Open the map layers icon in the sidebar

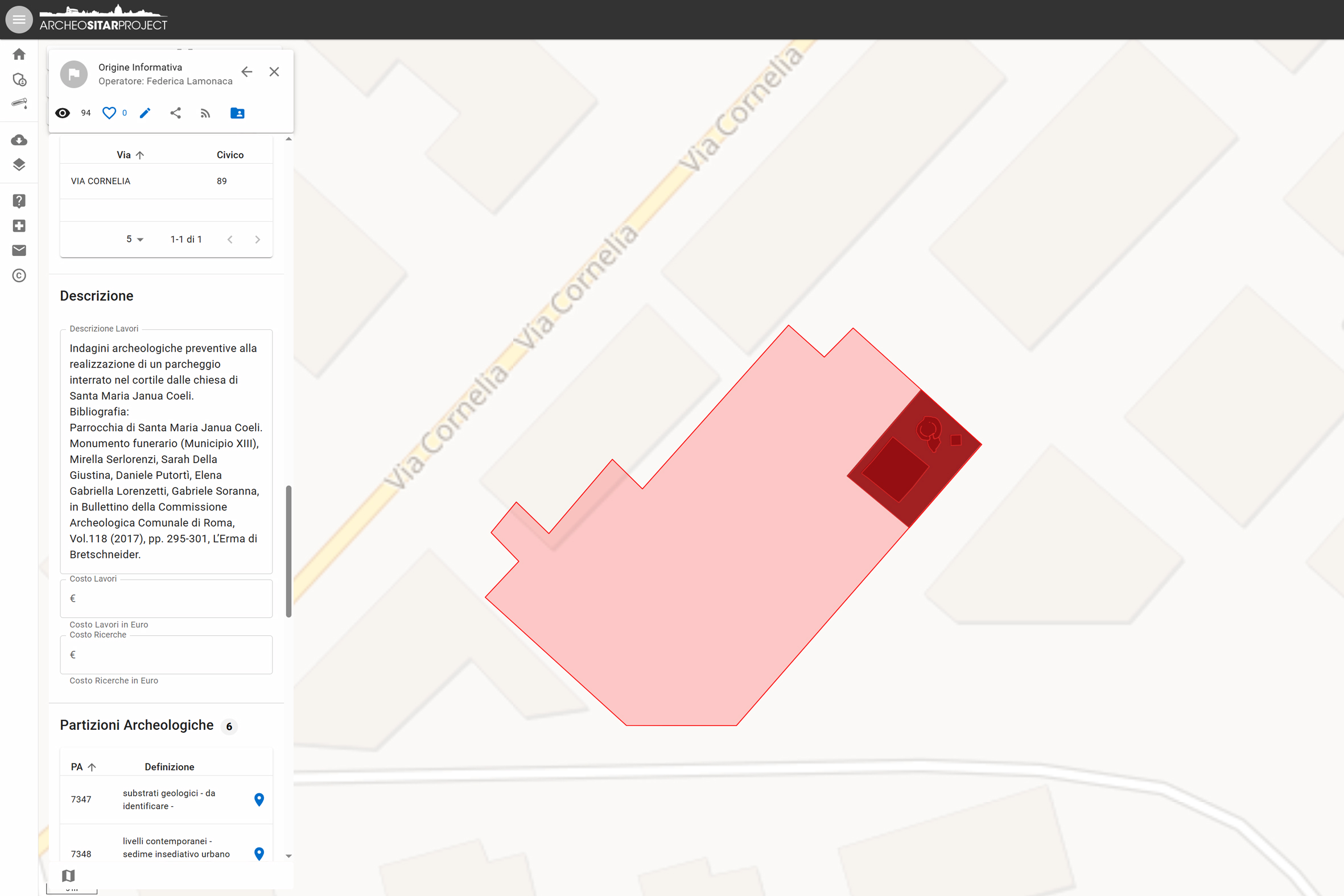point(19,164)
